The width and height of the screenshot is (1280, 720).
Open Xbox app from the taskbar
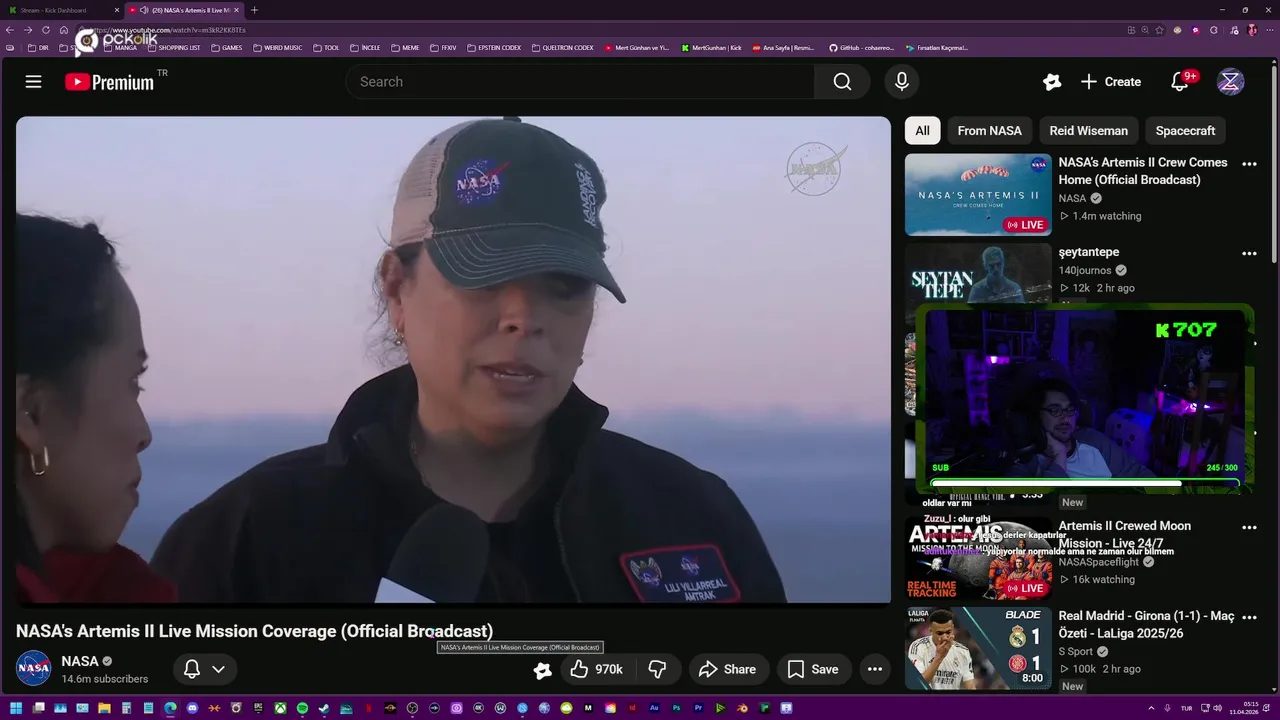click(x=281, y=708)
